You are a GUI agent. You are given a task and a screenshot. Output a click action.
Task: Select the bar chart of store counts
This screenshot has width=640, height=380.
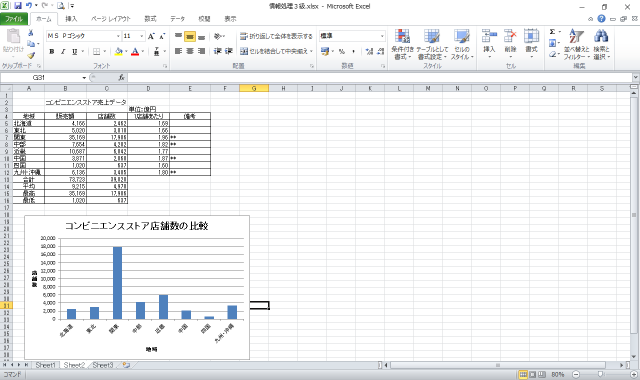[x=137, y=287]
